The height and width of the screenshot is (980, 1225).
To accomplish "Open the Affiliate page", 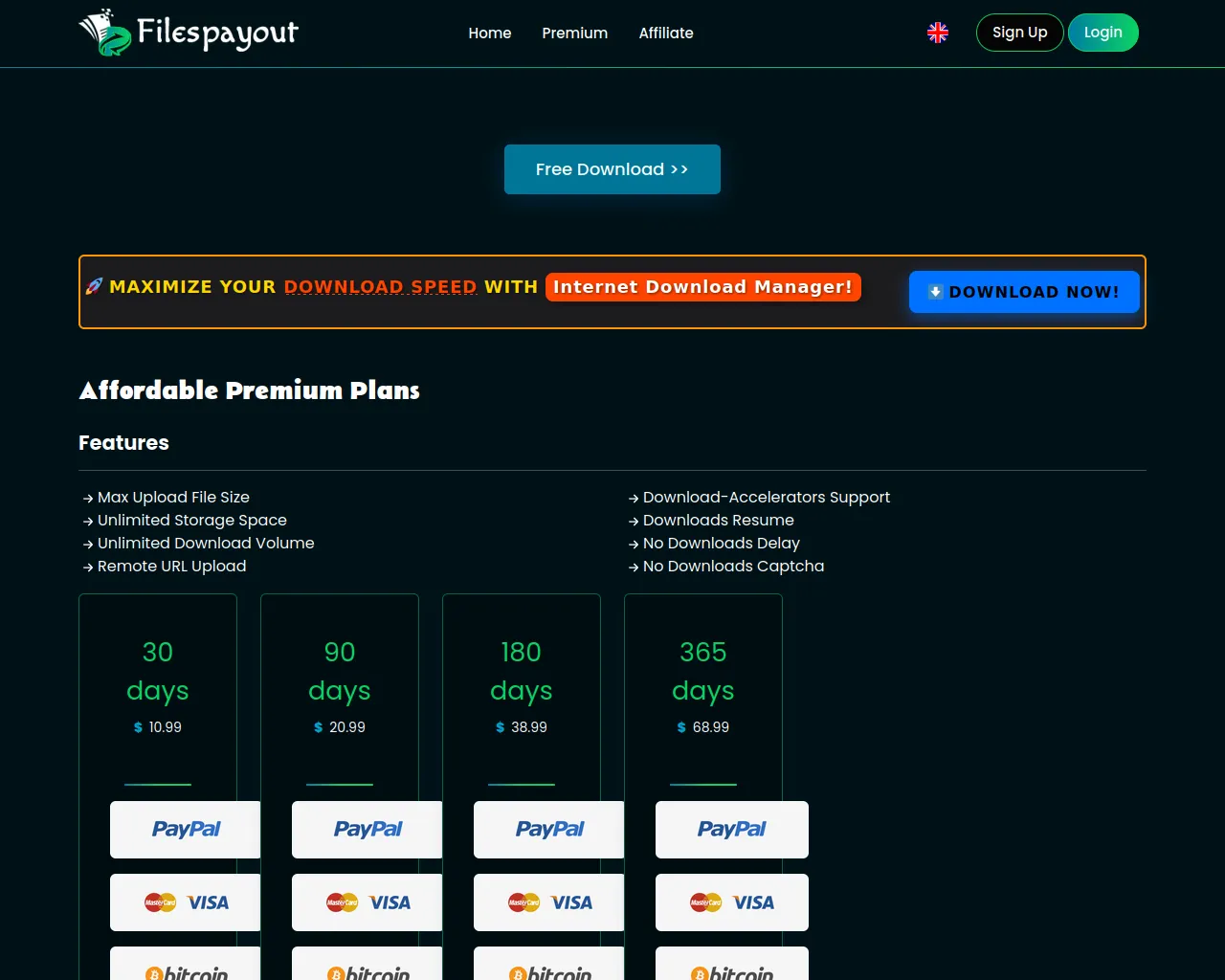I will pos(666,33).
